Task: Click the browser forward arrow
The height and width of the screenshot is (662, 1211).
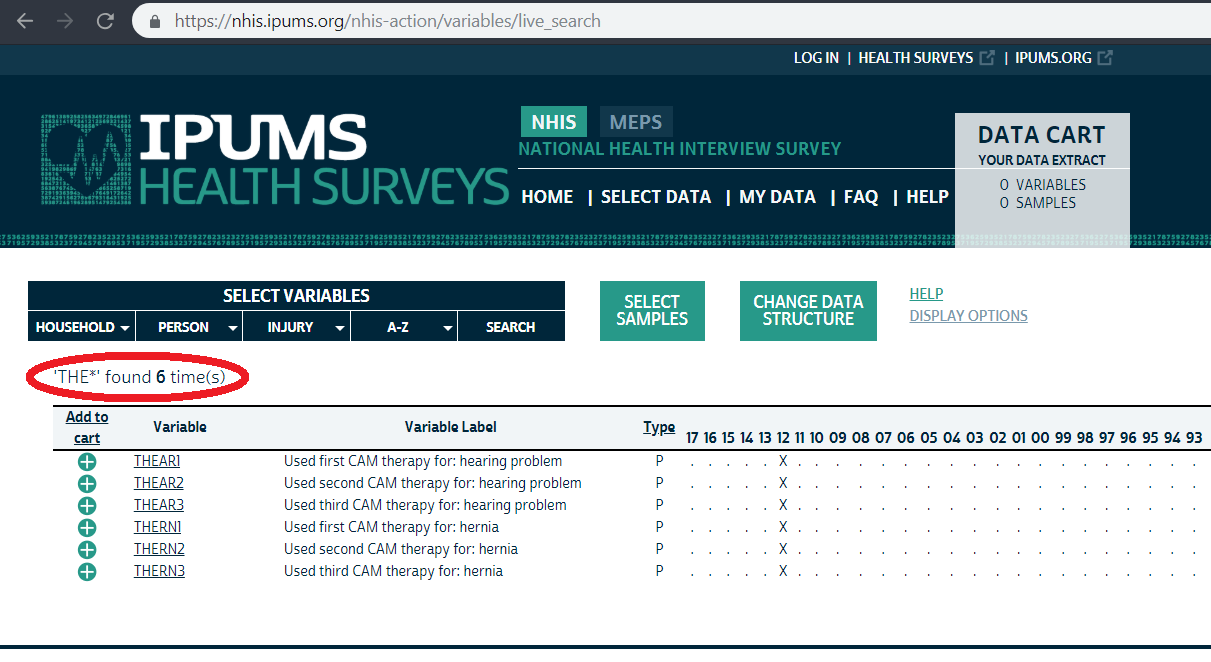Action: (x=64, y=20)
